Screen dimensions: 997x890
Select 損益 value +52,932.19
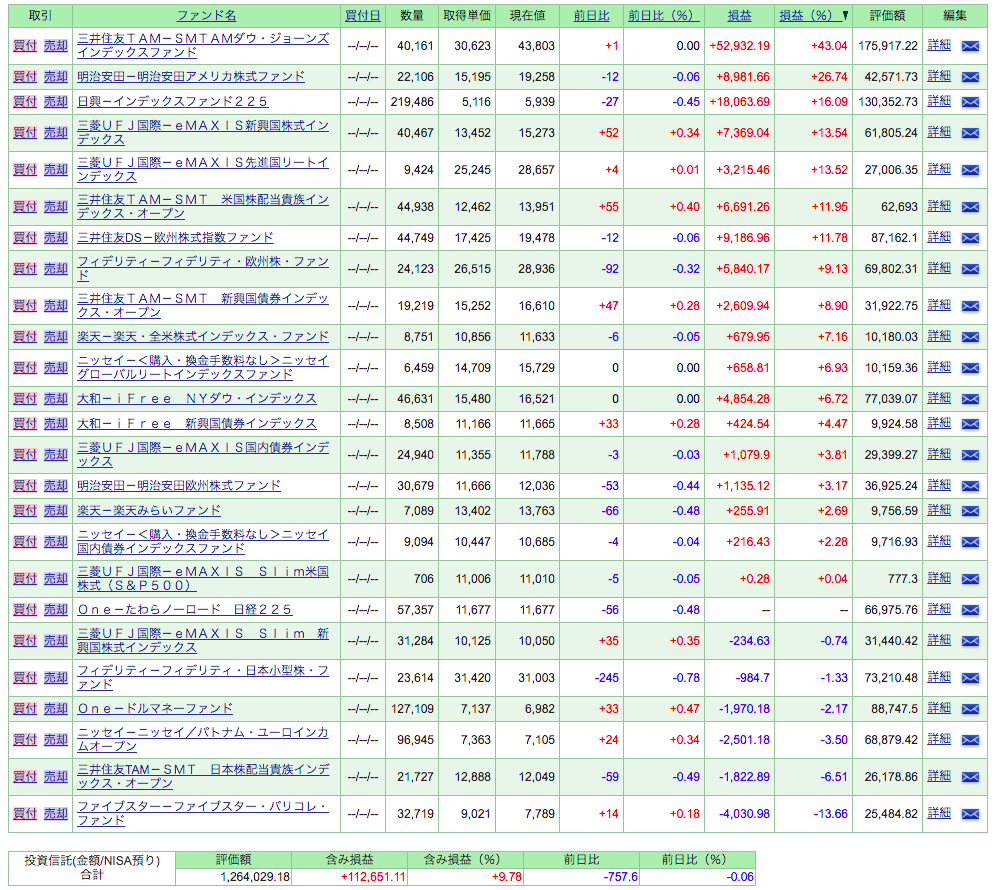click(x=739, y=46)
